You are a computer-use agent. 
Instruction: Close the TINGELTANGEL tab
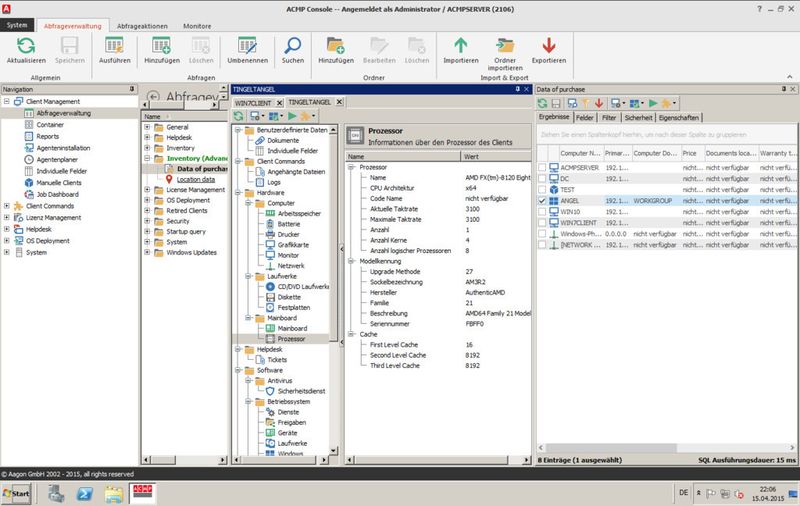click(x=339, y=102)
